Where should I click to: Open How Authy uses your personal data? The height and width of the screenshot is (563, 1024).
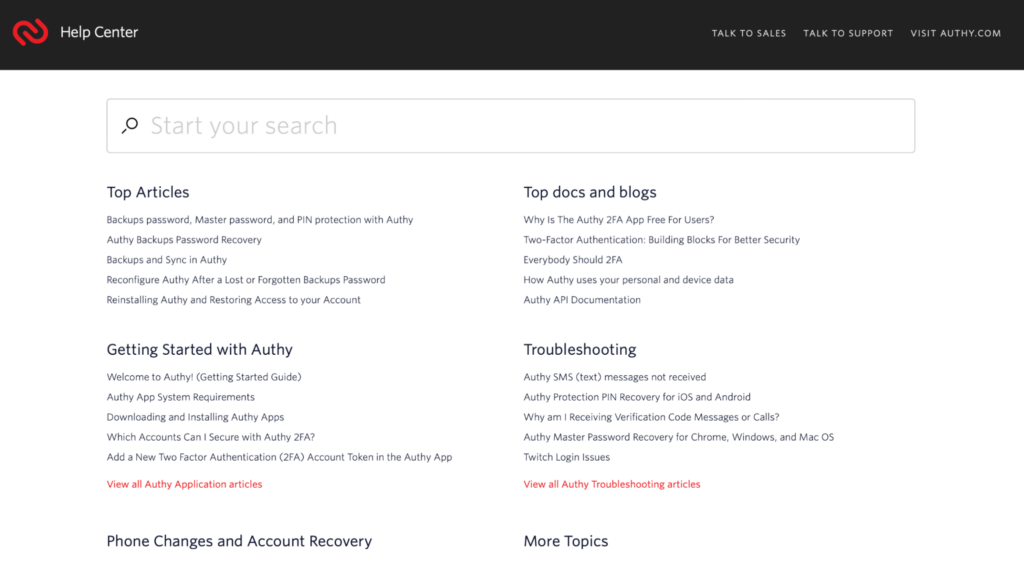coord(628,280)
